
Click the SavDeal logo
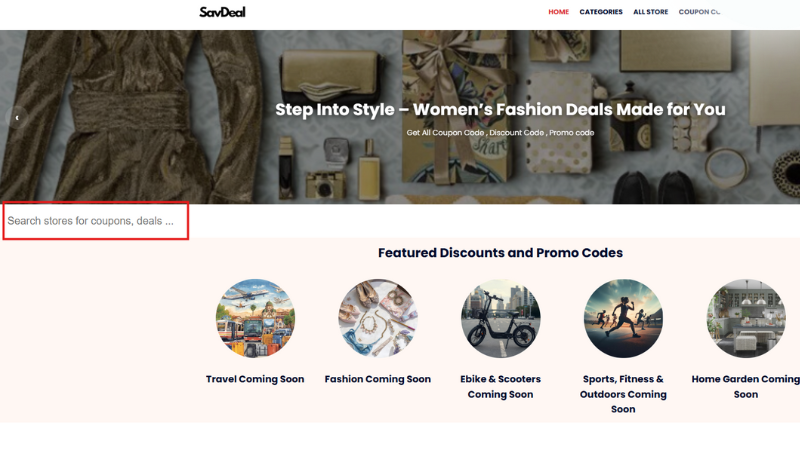[x=222, y=12]
